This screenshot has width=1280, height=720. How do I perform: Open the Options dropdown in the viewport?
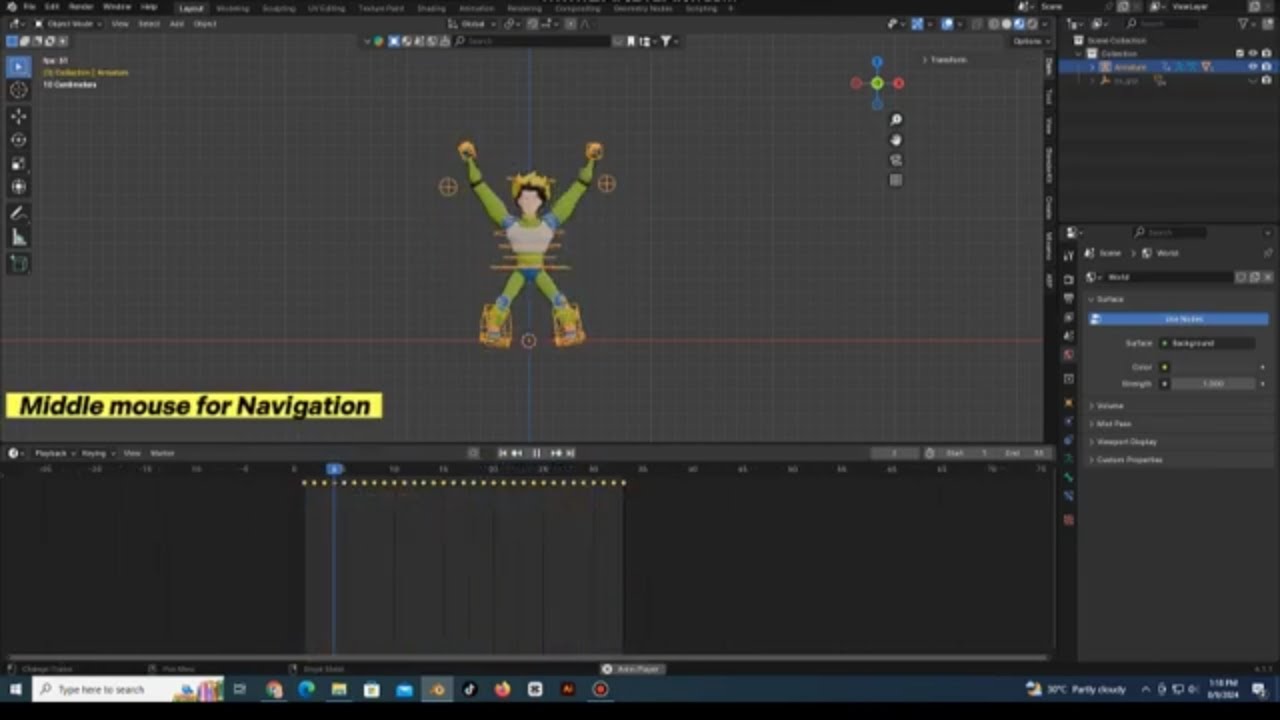point(1029,41)
